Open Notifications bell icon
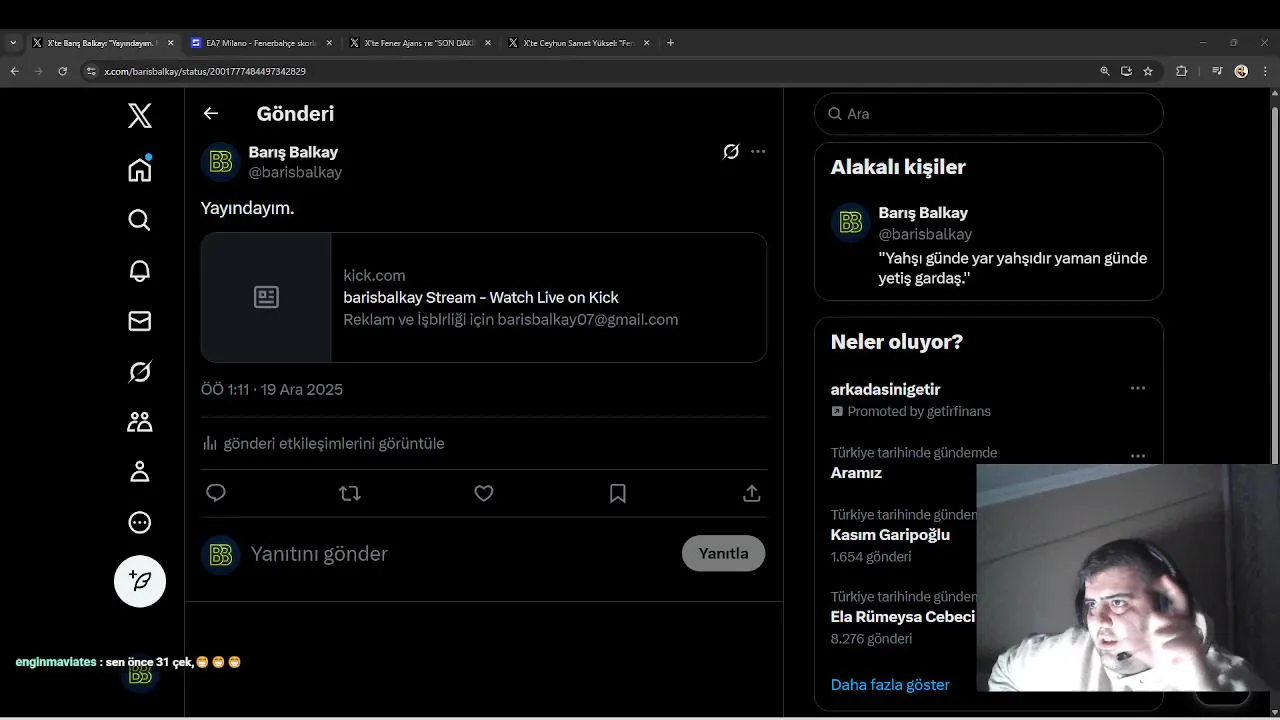Viewport: 1280px width, 720px height. coord(140,270)
